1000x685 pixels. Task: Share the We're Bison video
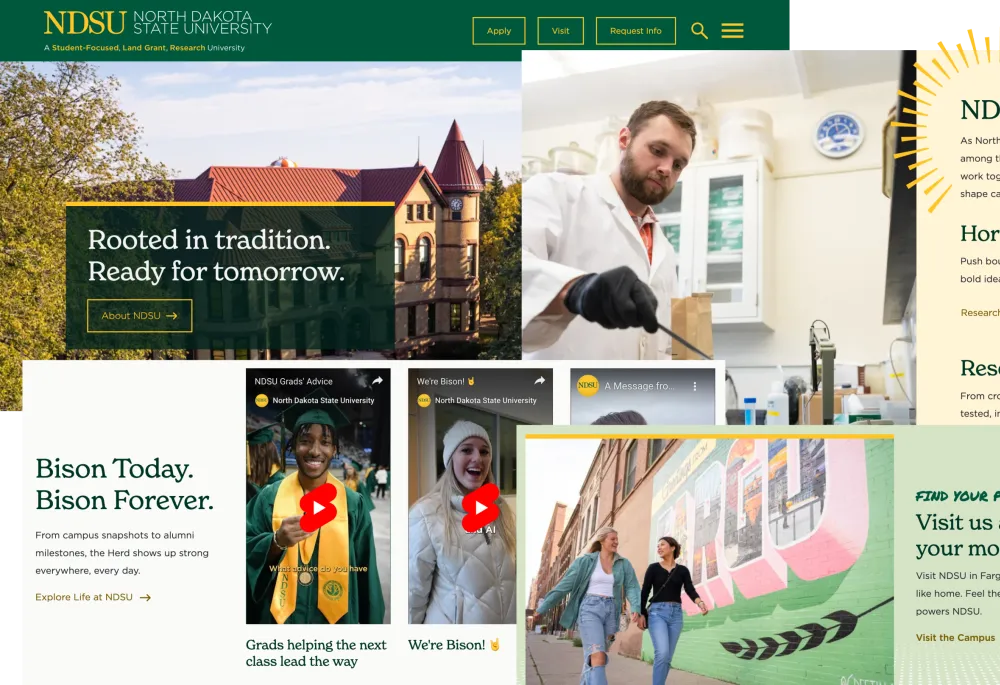(540, 381)
